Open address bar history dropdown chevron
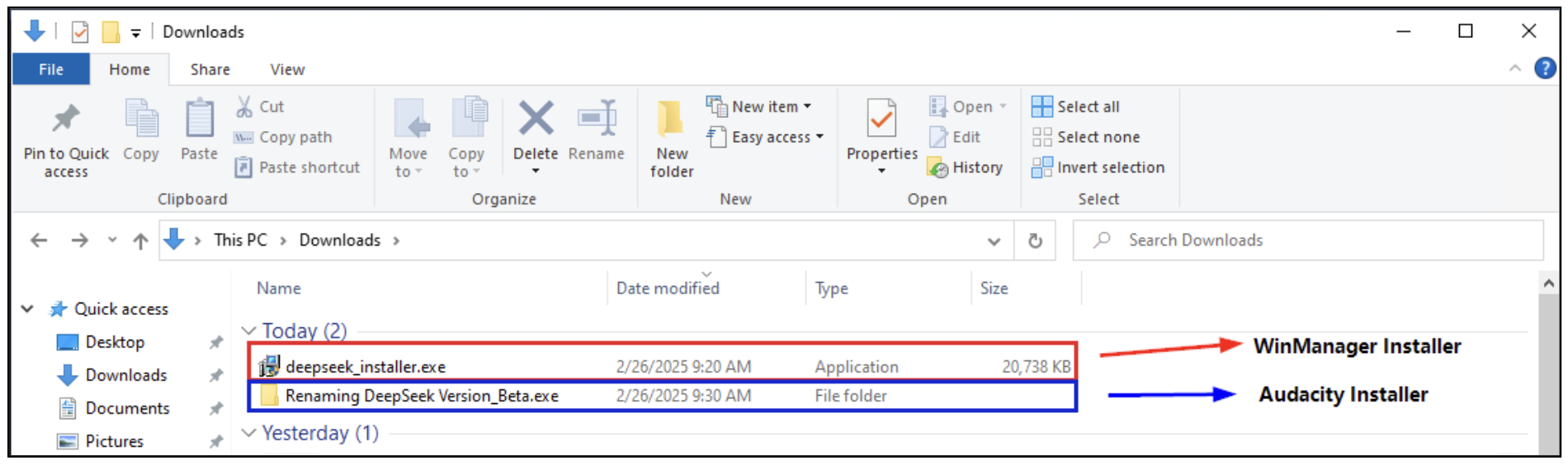1568x465 pixels. pyautogui.click(x=994, y=241)
